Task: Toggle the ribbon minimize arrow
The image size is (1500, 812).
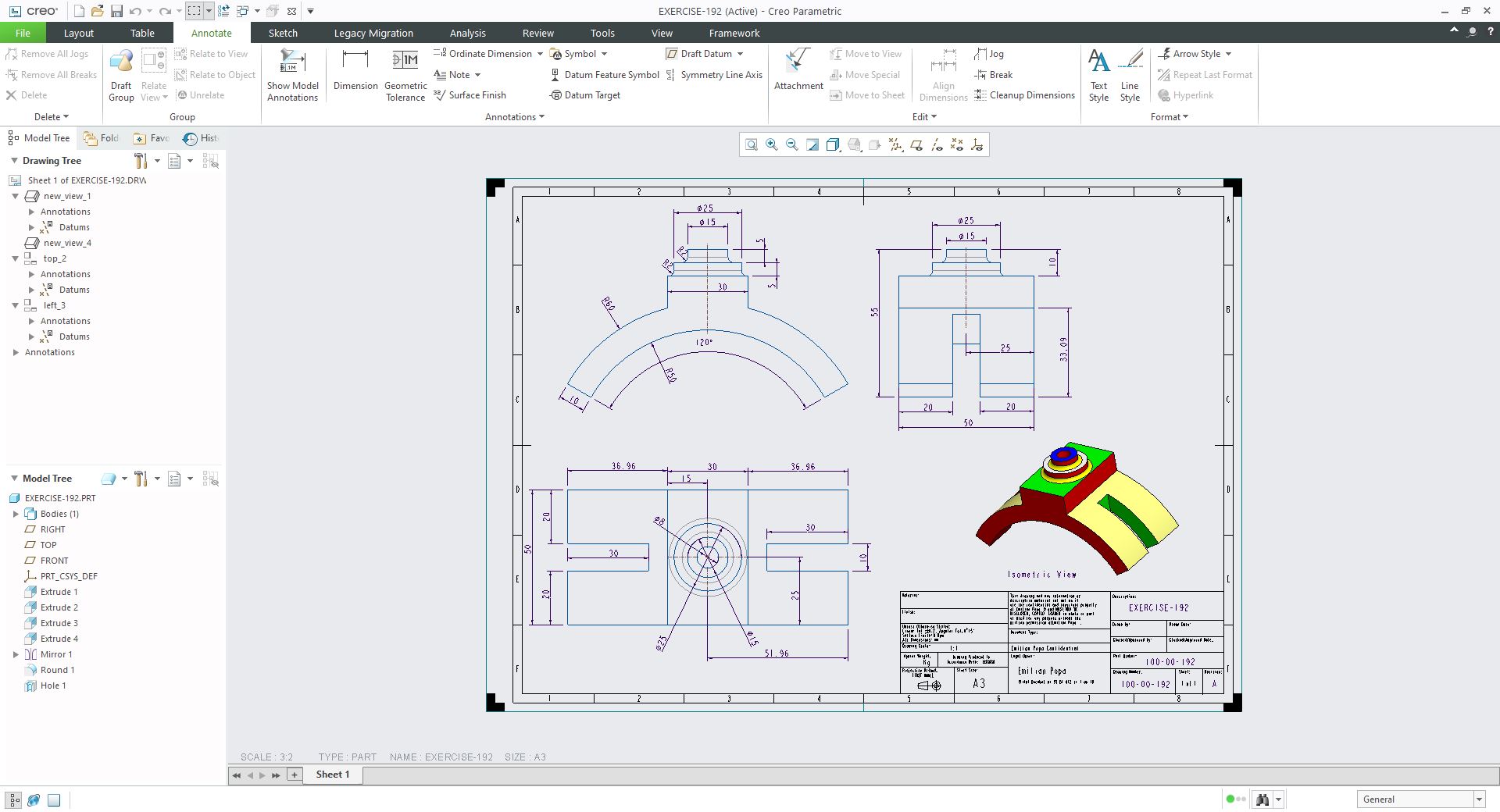Action: pyautogui.click(x=1454, y=31)
